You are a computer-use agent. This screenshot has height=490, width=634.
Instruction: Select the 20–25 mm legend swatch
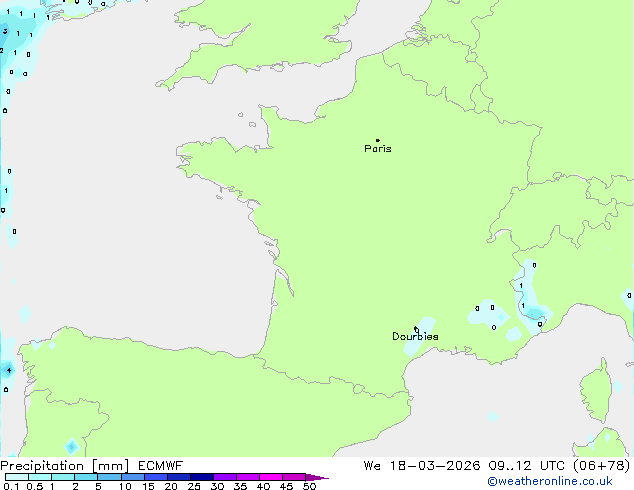pyautogui.click(x=179, y=477)
